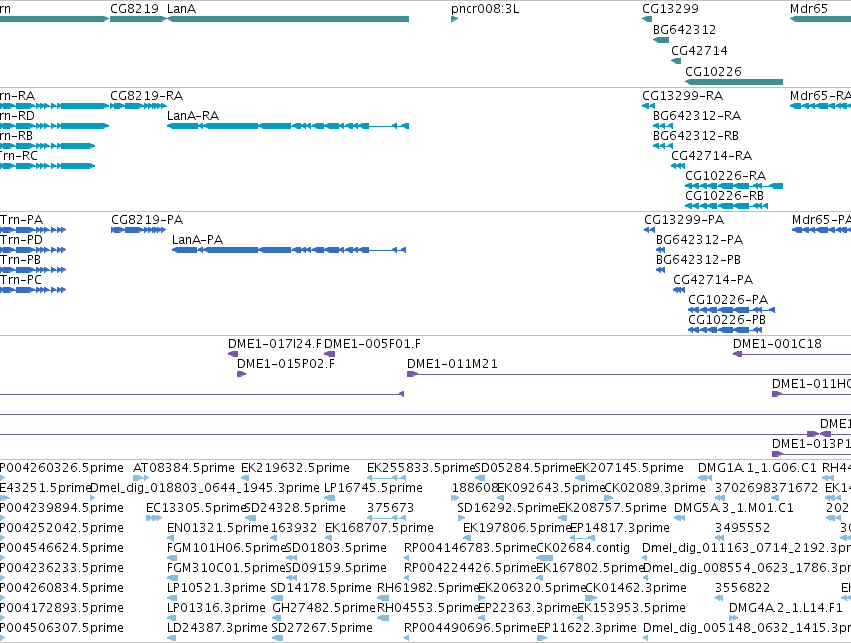Open the SD05284.5prime EST label
The height and width of the screenshot is (643, 851).
[525, 468]
